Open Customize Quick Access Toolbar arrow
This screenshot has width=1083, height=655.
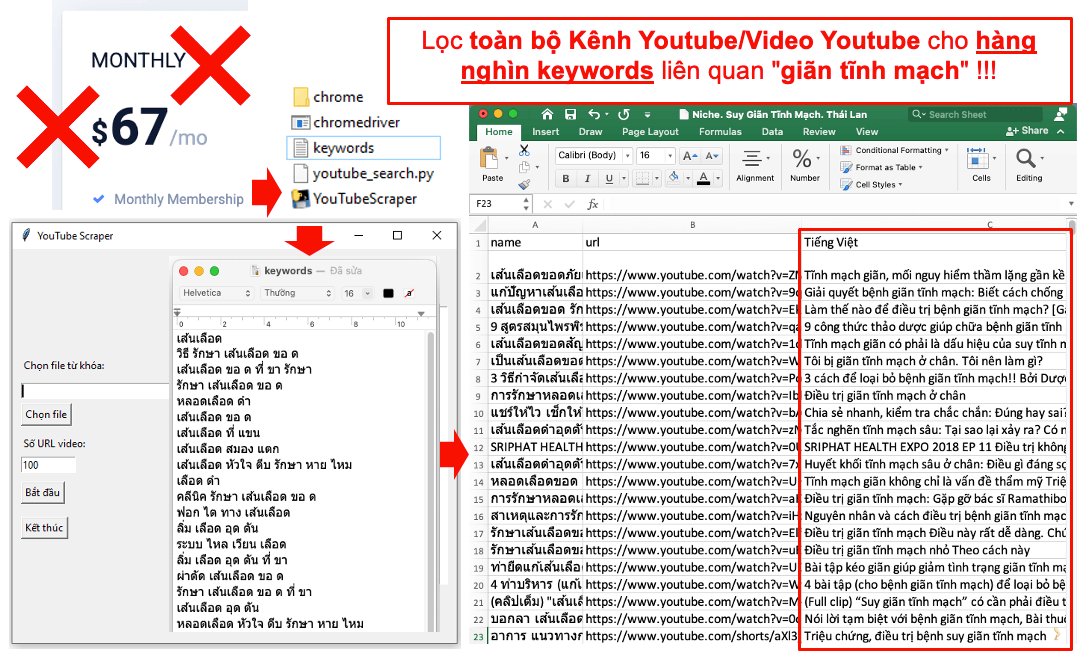[x=647, y=114]
